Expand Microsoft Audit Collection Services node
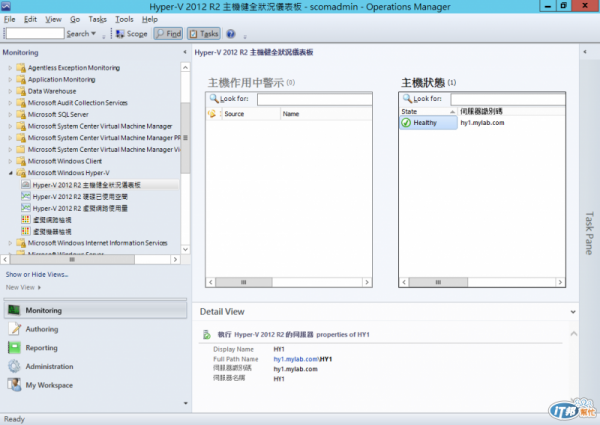The image size is (600, 425). click(x=10, y=103)
